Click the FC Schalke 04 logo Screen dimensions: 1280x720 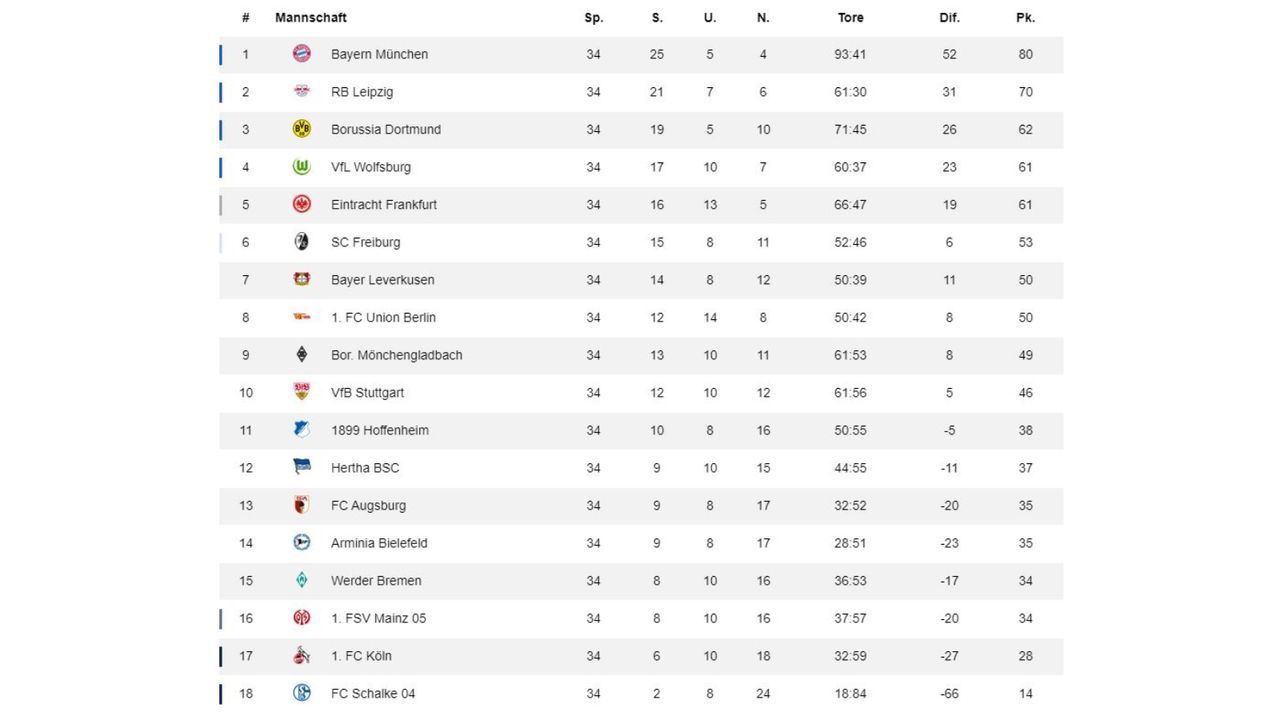(301, 693)
